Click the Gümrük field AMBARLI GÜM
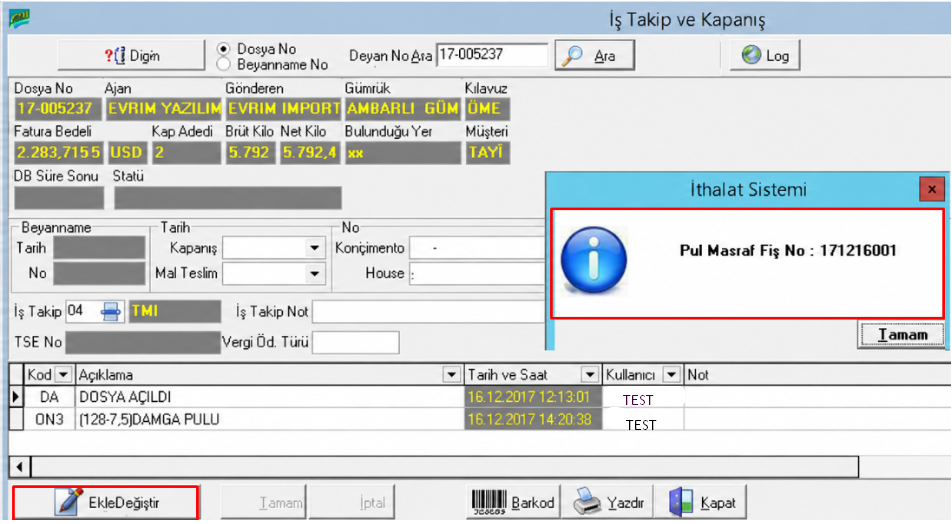Viewport: 952px width, 524px height. 403,109
